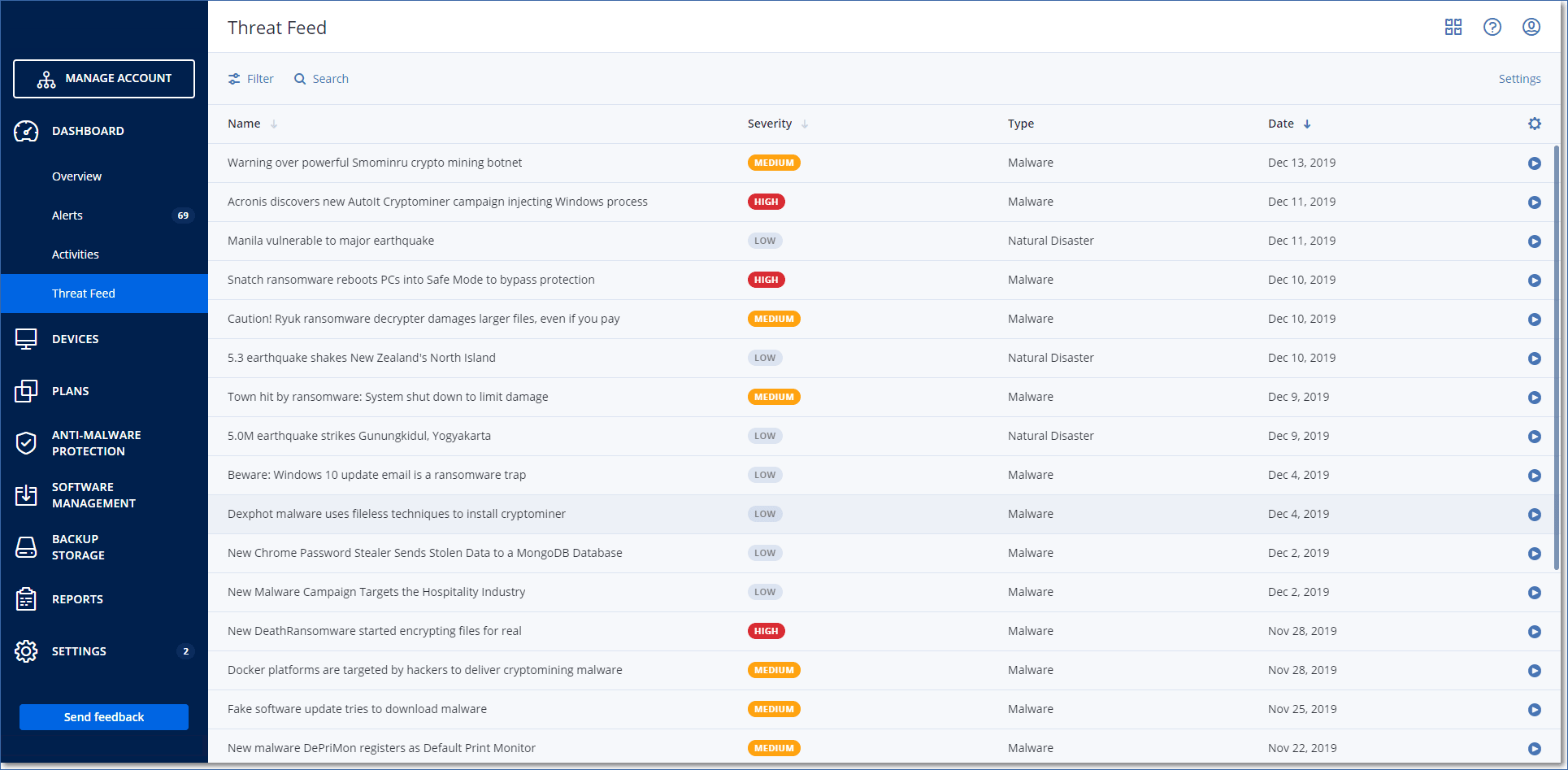Sort the table by Name column
Viewport: 1568px width, 770px height.
point(244,124)
